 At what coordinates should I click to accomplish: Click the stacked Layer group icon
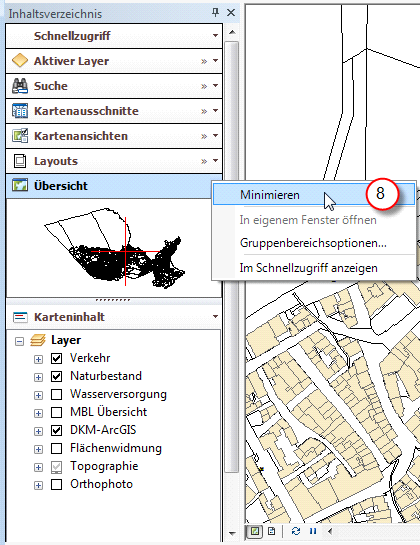38,340
